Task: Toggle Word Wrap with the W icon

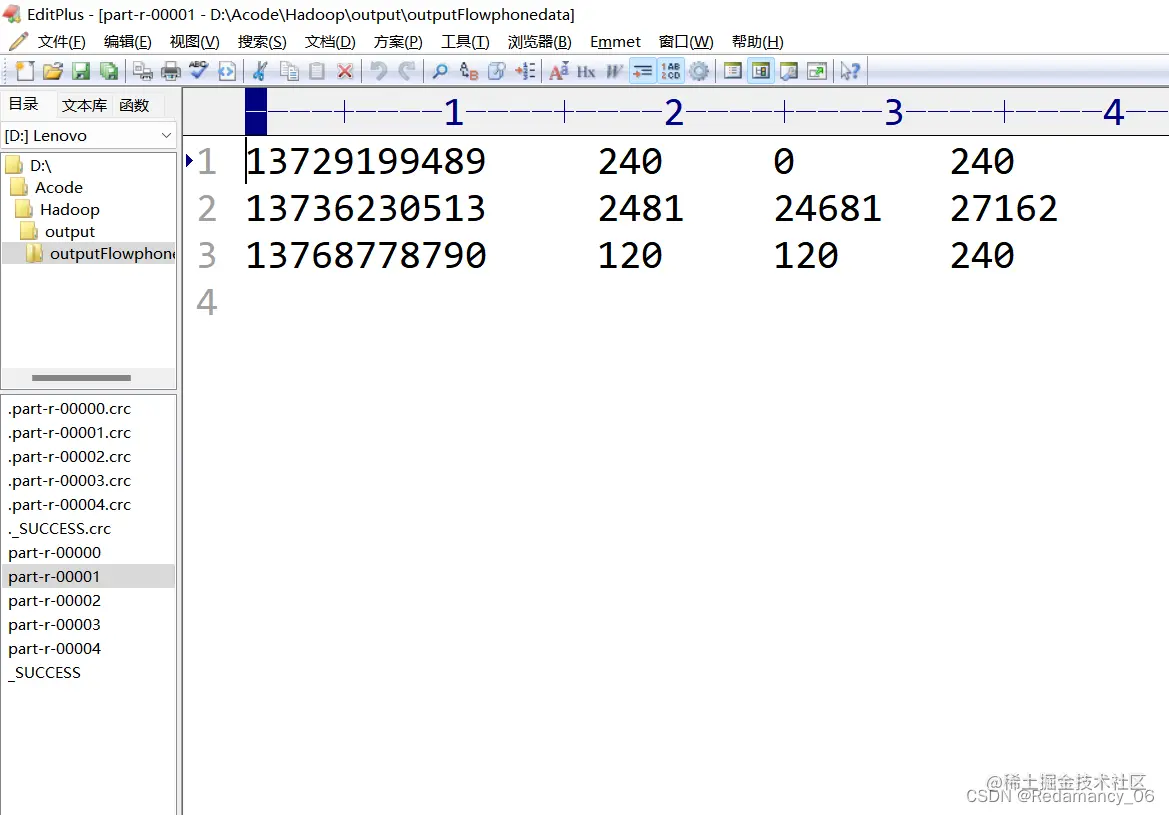Action: [x=614, y=72]
